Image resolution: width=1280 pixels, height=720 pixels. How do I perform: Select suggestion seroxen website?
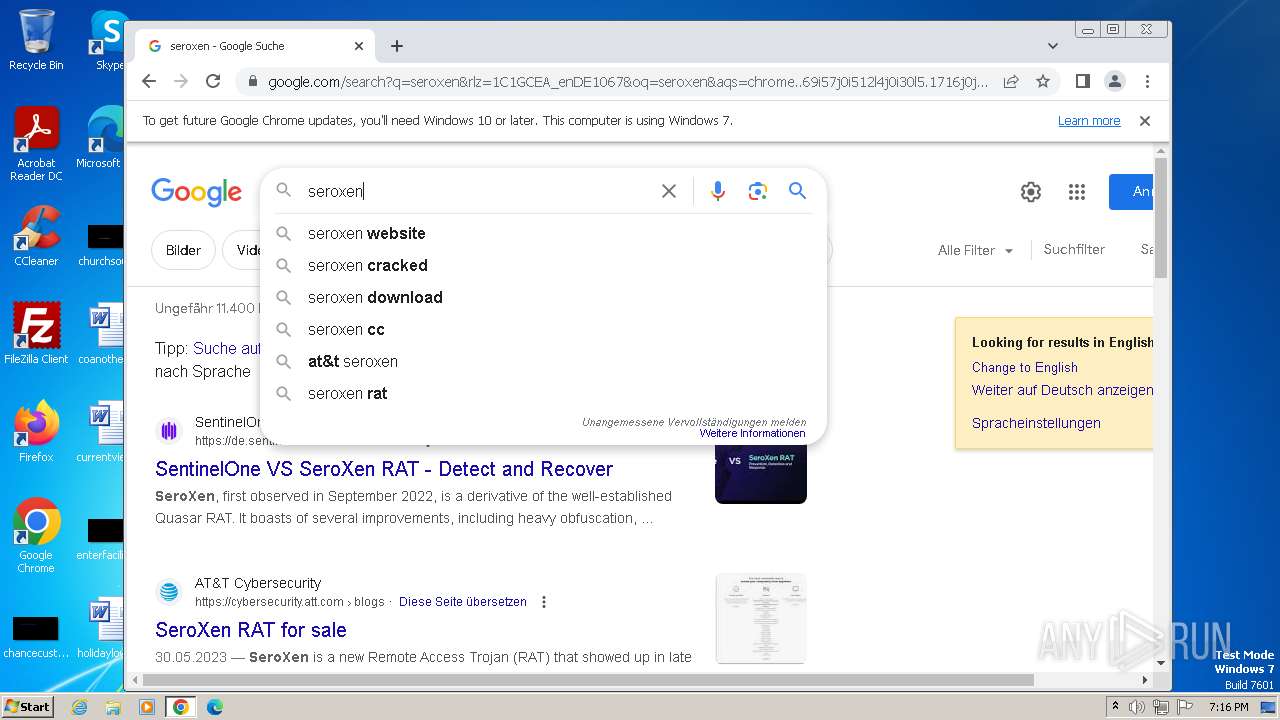[x=544, y=233]
